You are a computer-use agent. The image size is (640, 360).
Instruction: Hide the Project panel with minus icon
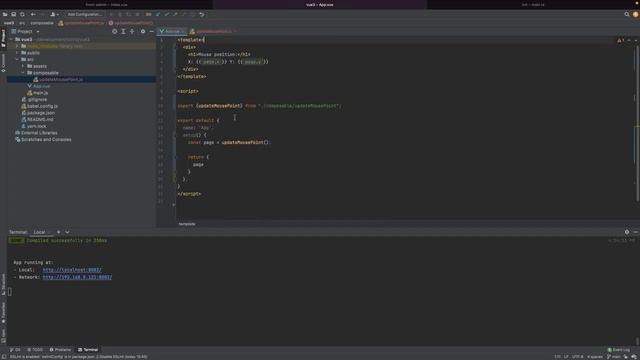151,31
